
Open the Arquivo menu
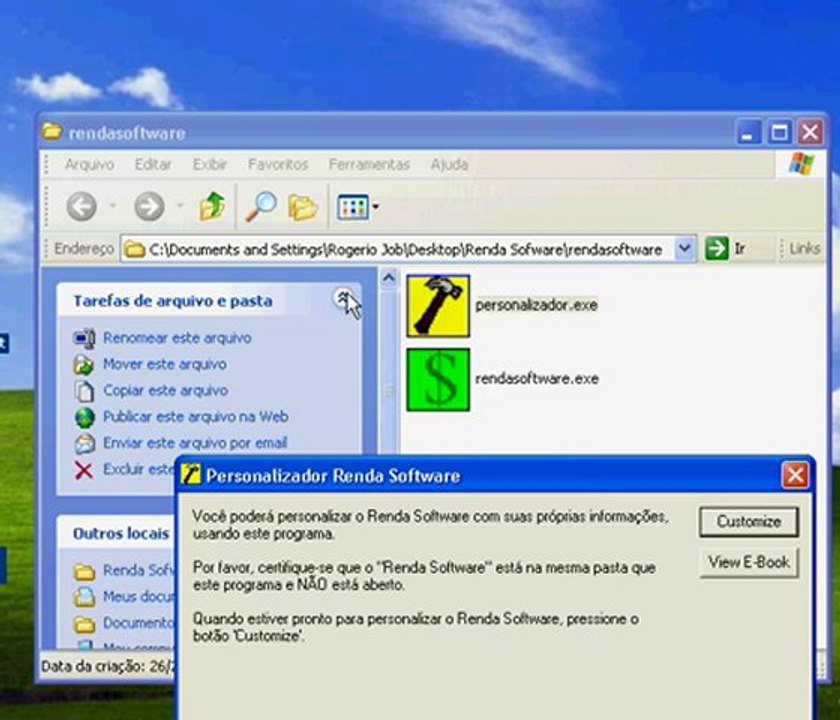pyautogui.click(x=89, y=164)
